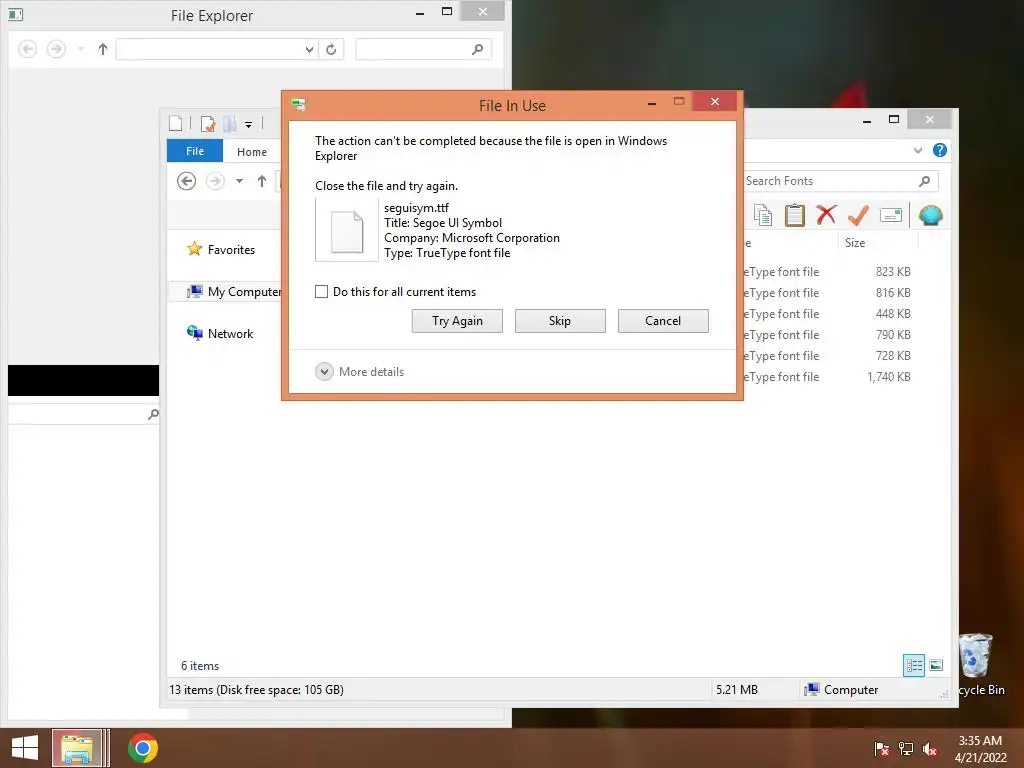Click Forward in rear File Explorer window
Image resolution: width=1024 pixels, height=768 pixels.
(x=56, y=49)
